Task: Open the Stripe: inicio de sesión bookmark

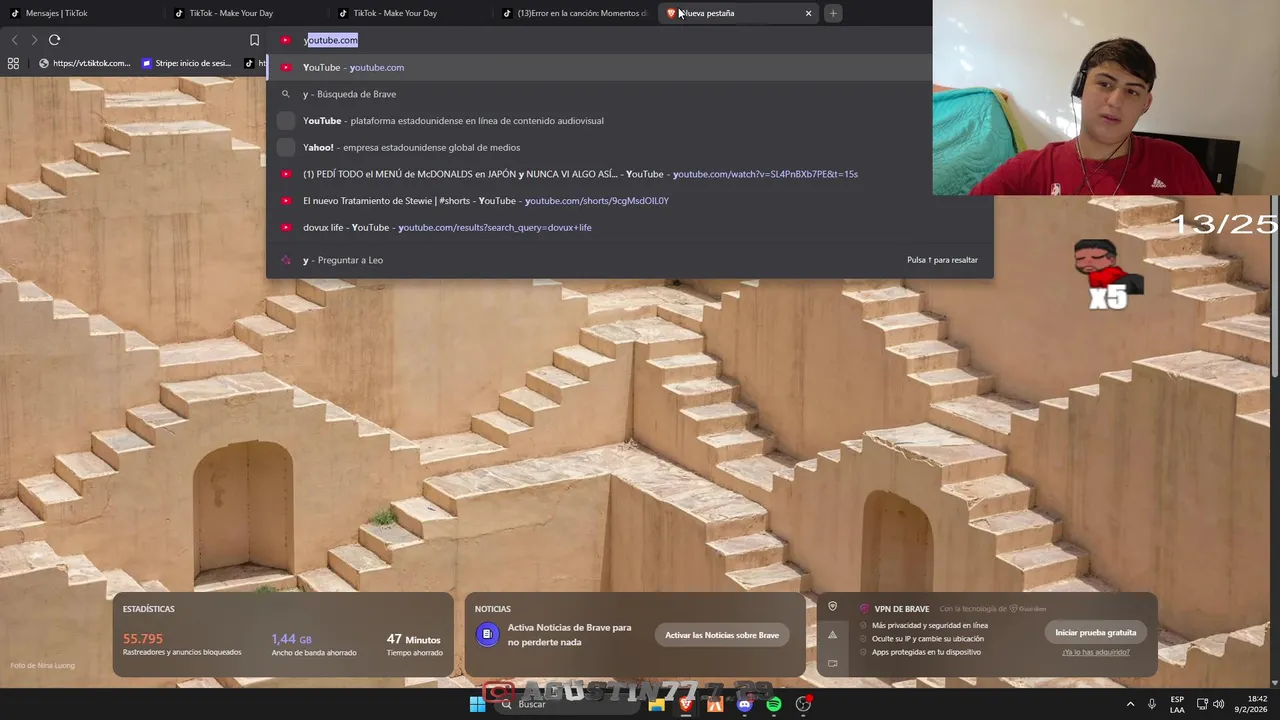Action: click(186, 63)
